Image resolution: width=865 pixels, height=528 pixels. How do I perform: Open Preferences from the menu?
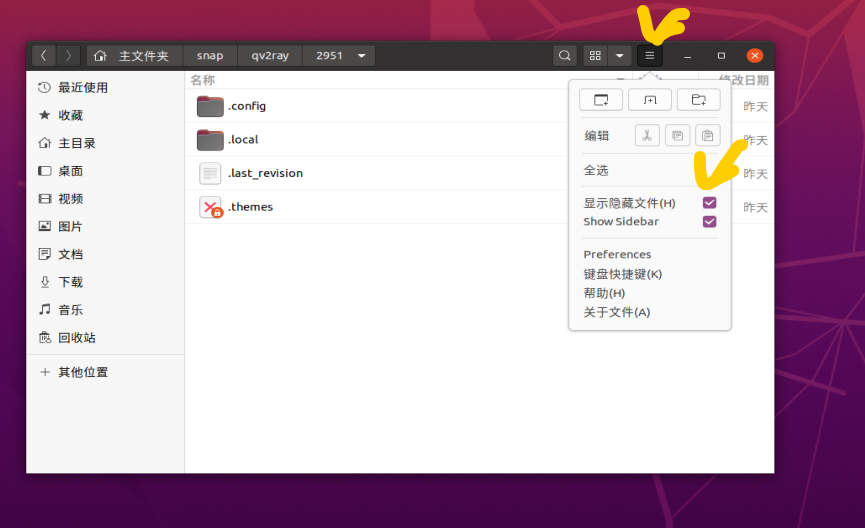(617, 254)
